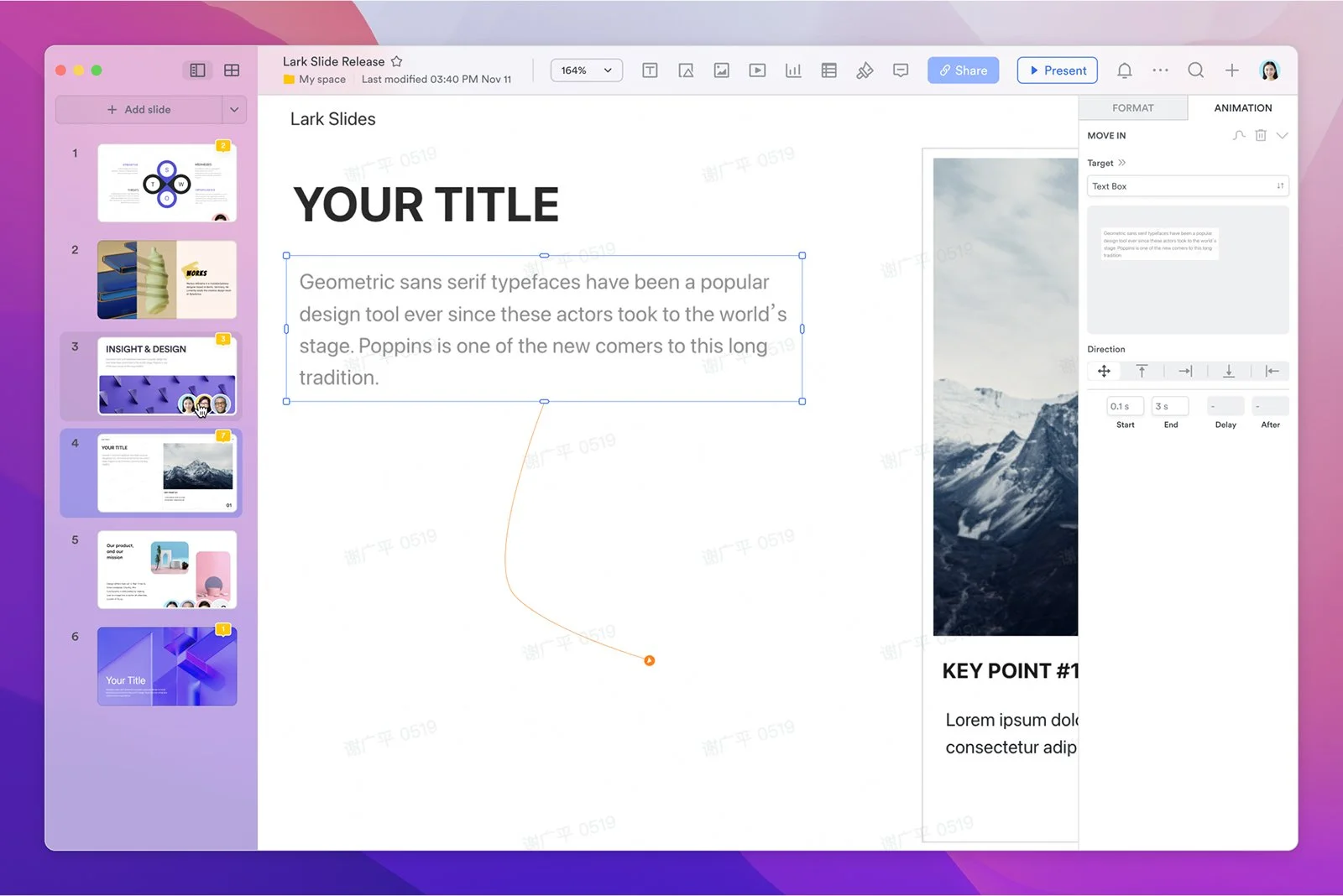Open the motion path curve icon
Image resolution: width=1343 pixels, height=896 pixels.
(1239, 135)
